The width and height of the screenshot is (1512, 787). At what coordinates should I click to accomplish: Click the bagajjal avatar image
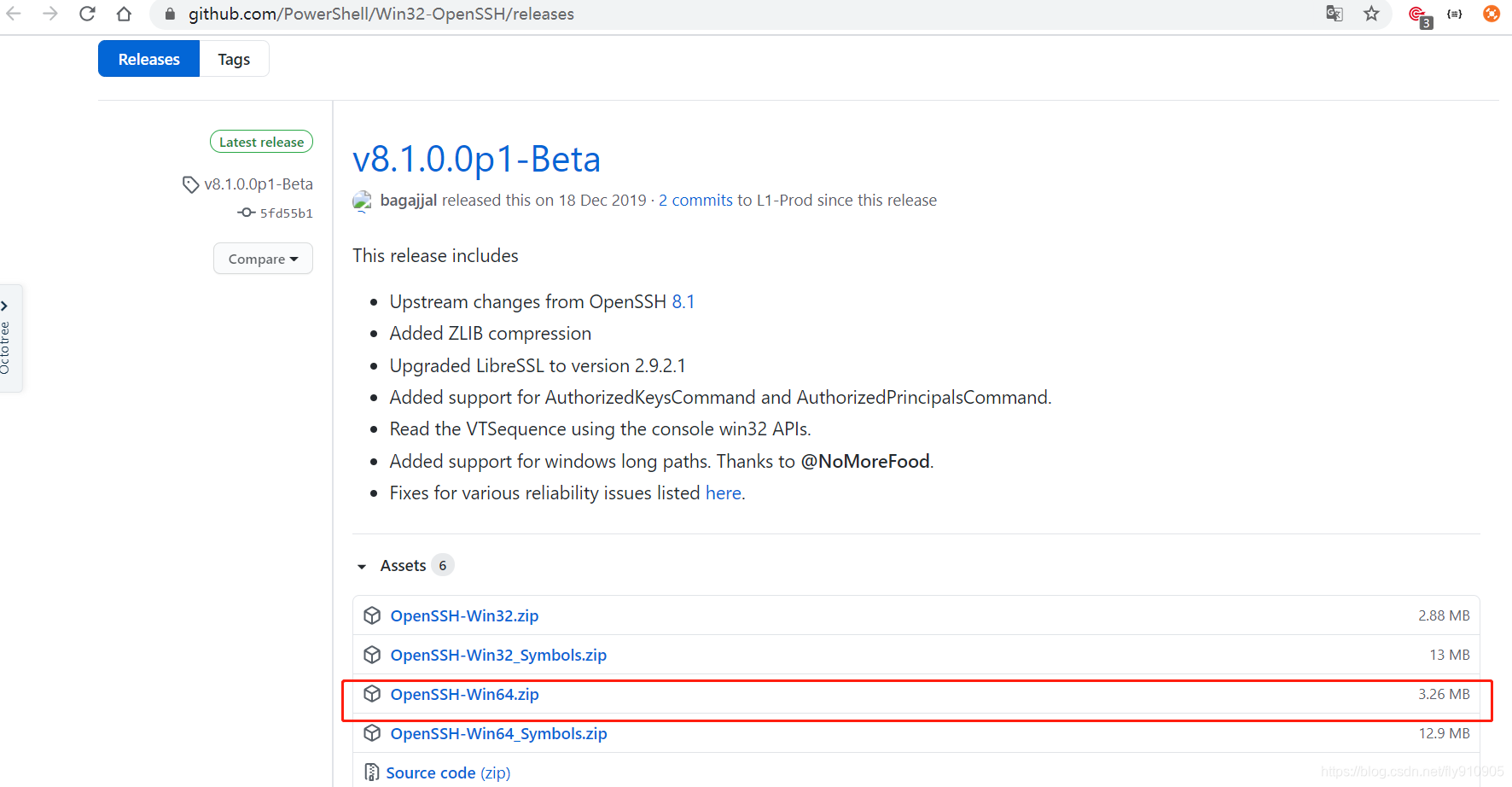362,201
